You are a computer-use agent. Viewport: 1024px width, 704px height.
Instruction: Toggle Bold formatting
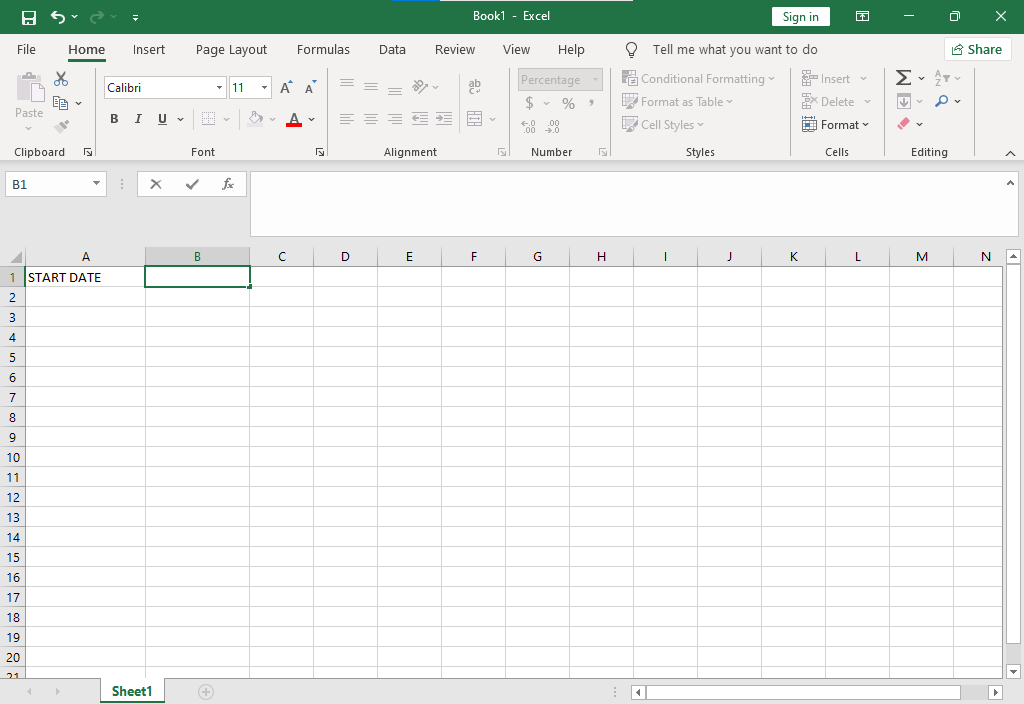pyautogui.click(x=114, y=119)
